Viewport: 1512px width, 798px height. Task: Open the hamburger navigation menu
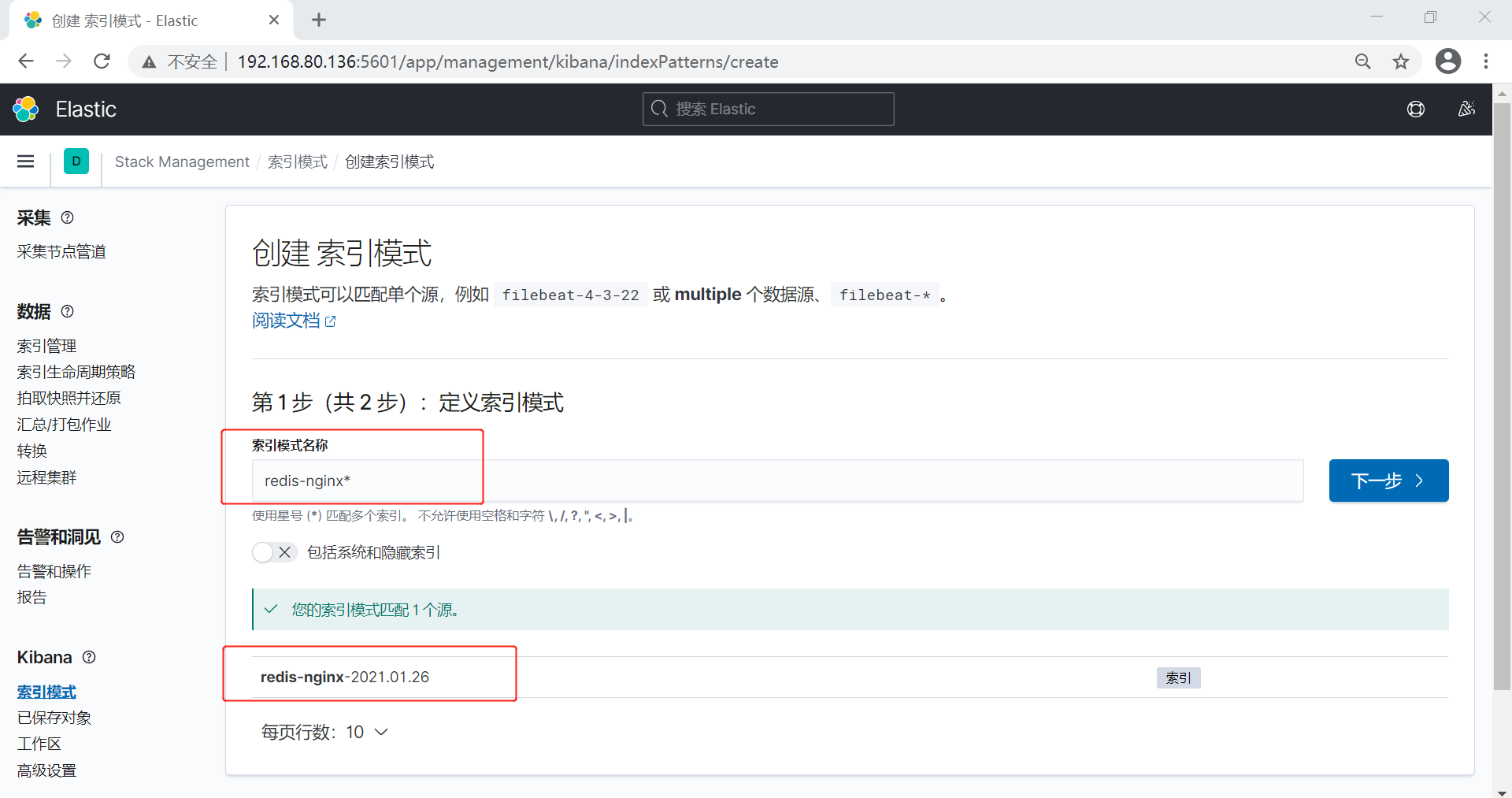tap(25, 161)
